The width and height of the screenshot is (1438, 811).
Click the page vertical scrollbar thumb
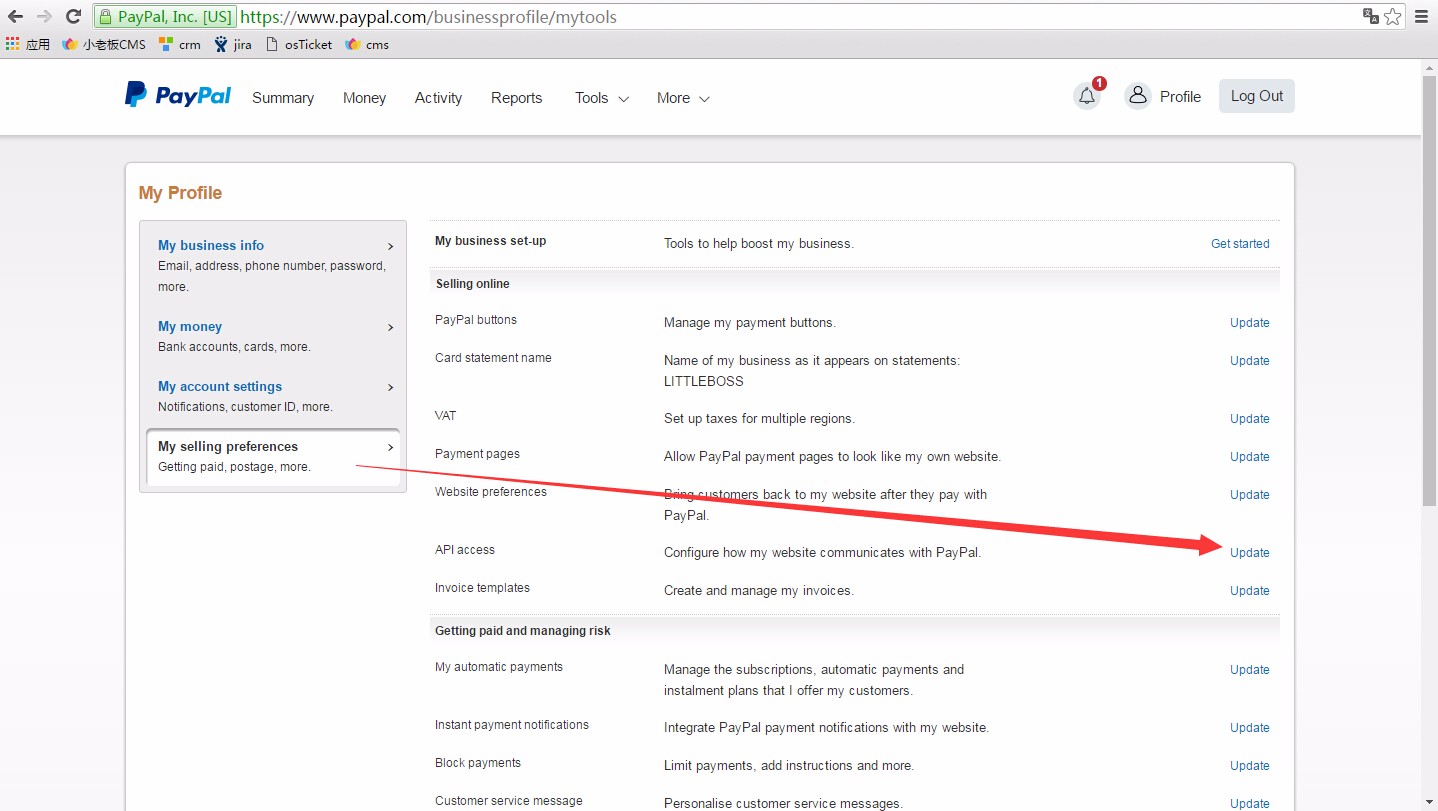(1429, 291)
